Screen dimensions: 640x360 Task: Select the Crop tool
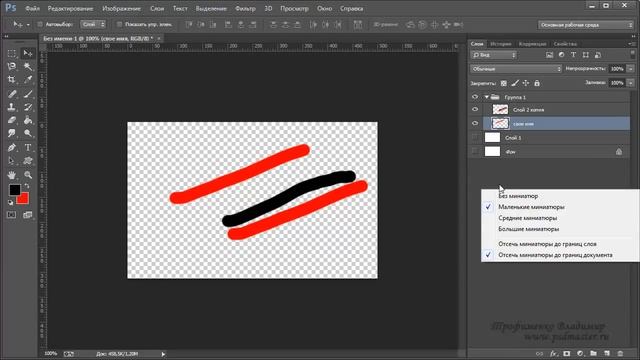tap(12, 80)
